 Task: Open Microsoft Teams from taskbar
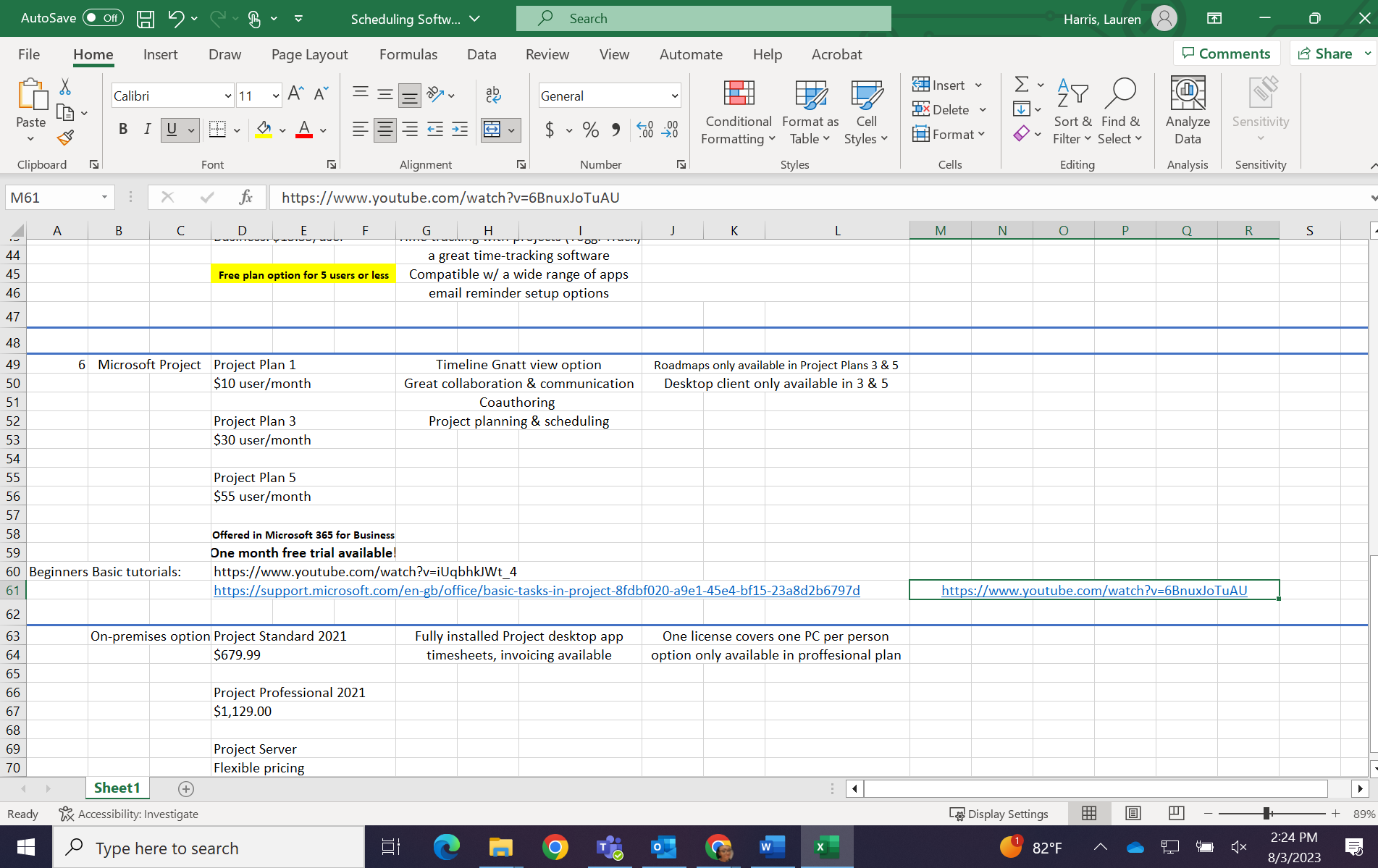[610, 847]
